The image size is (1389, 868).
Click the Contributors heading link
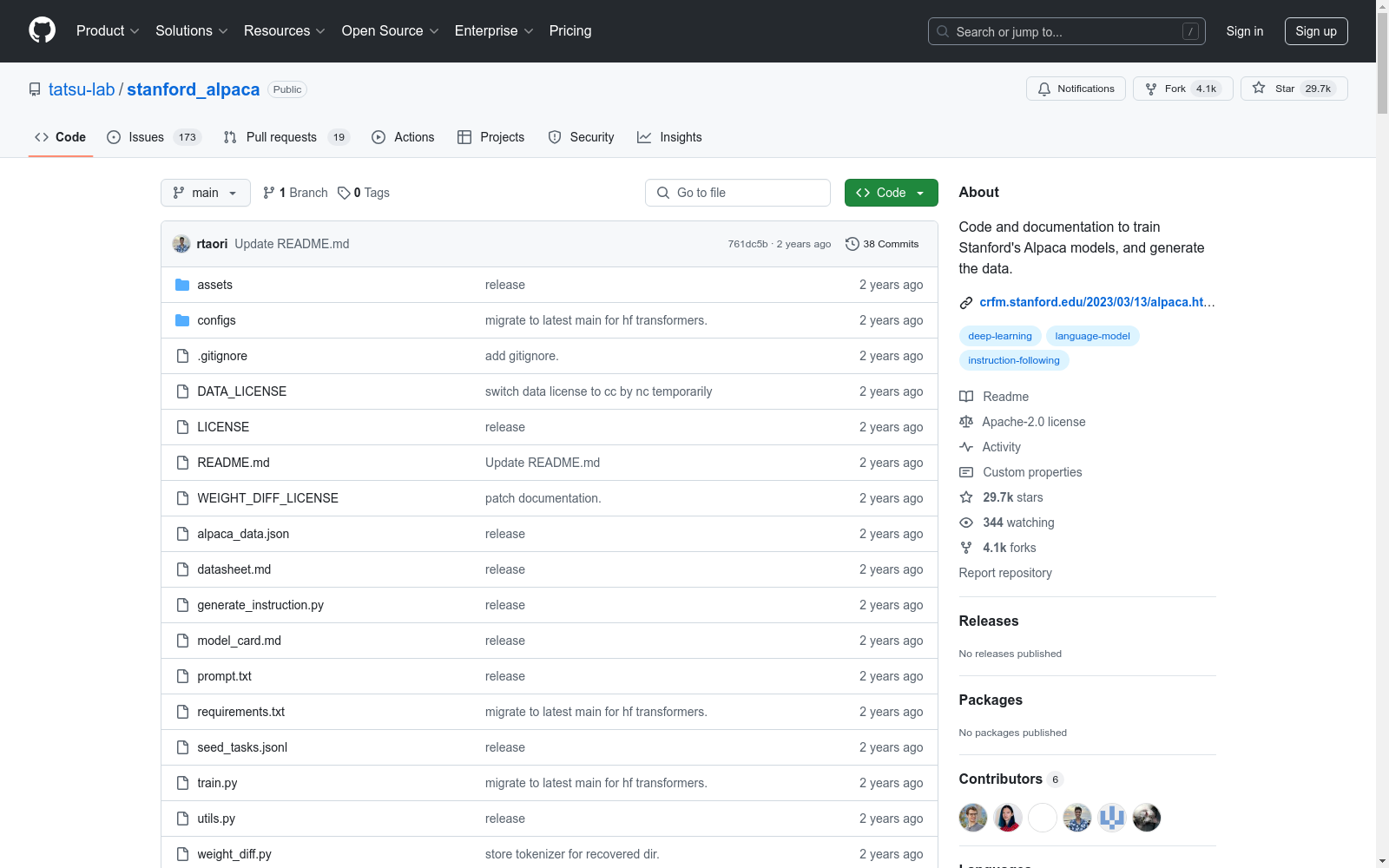point(1010,779)
